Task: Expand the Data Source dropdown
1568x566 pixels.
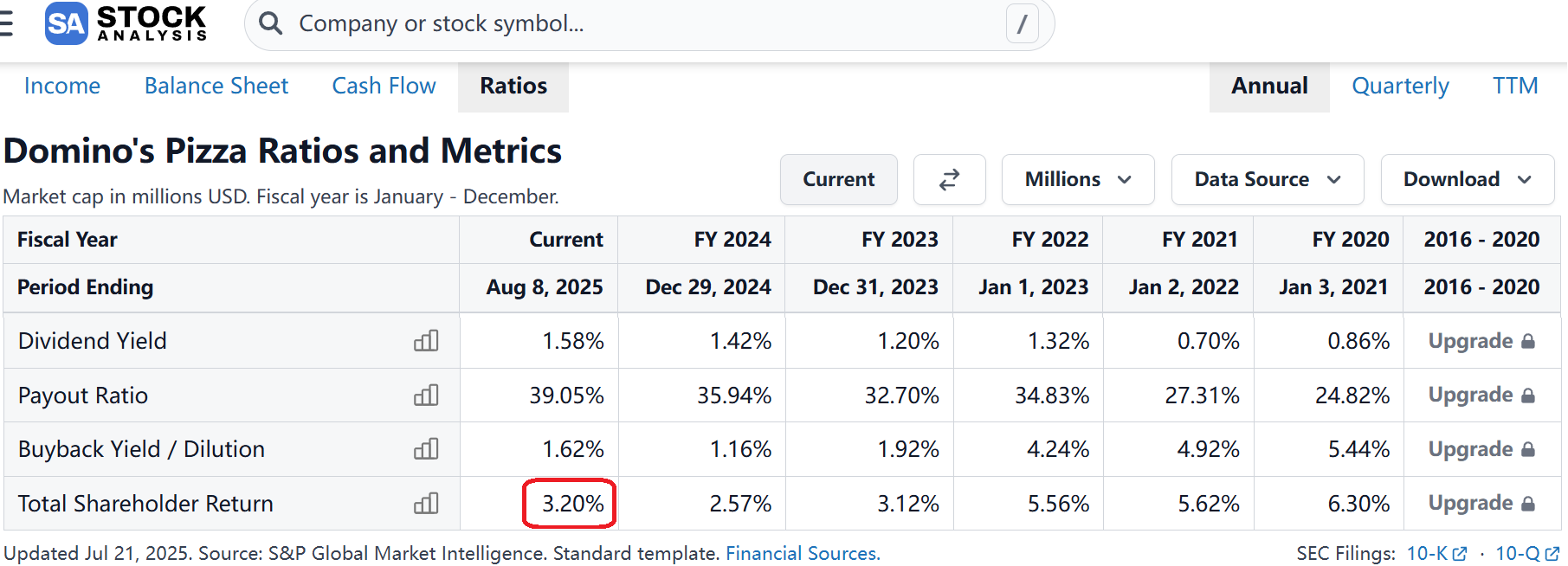Action: click(x=1268, y=179)
